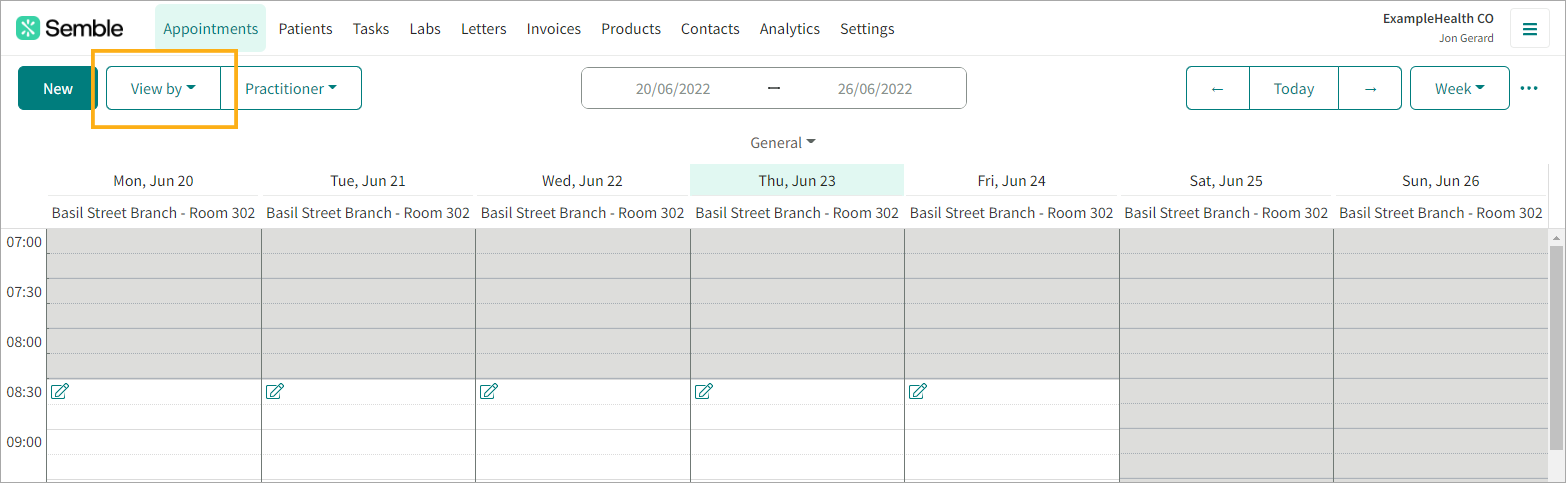Image resolution: width=1566 pixels, height=483 pixels.
Task: Select the Analytics menu item
Action: point(790,29)
